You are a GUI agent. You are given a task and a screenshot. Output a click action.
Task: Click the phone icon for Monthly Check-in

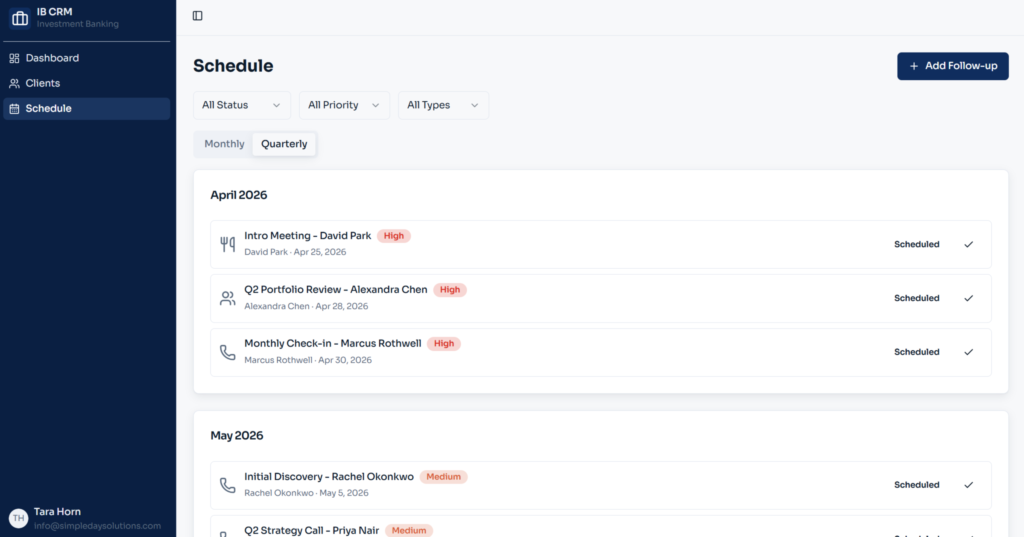[227, 352]
